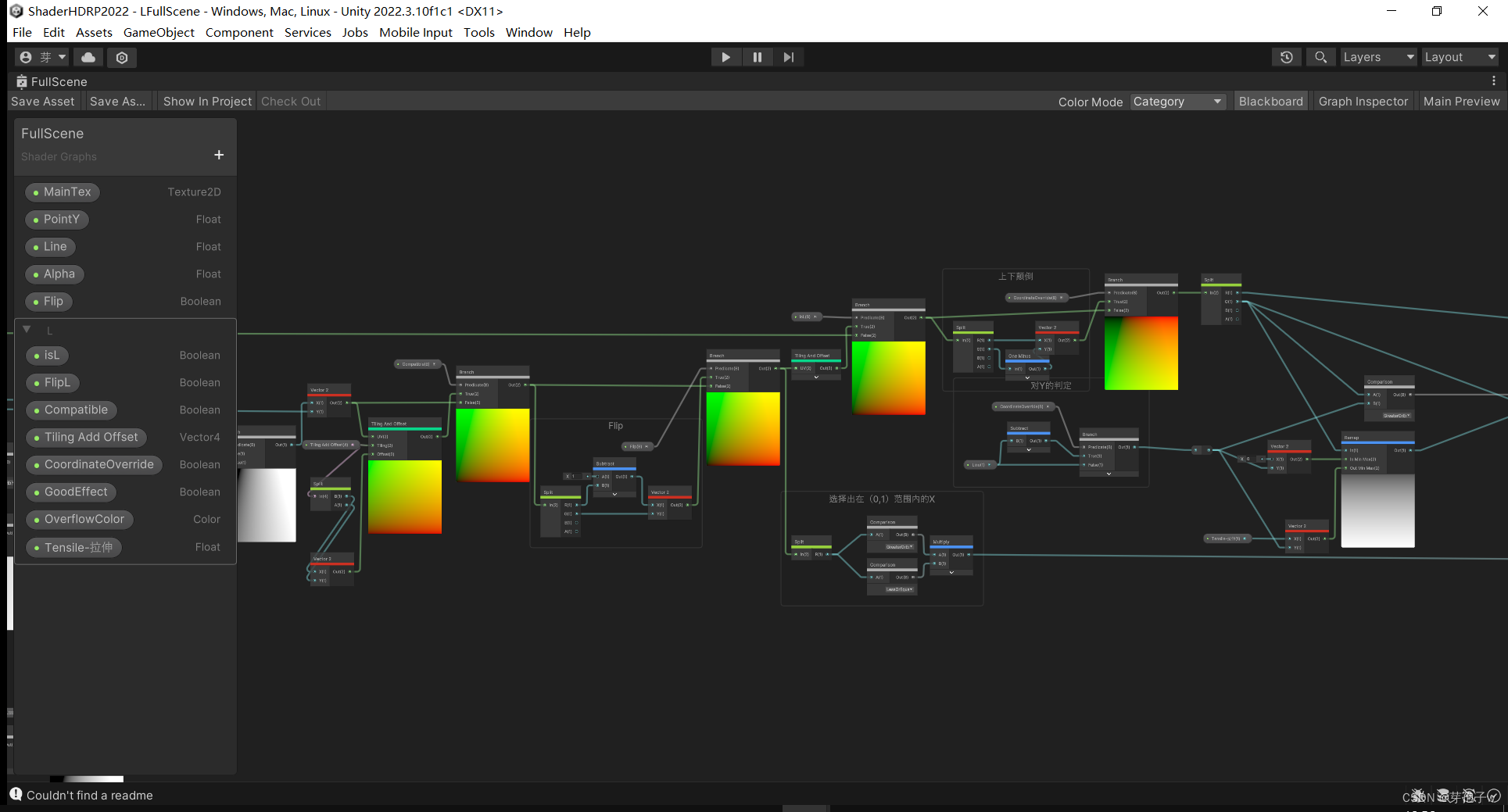
Task: Select the PointY property pill
Action: coord(57,219)
